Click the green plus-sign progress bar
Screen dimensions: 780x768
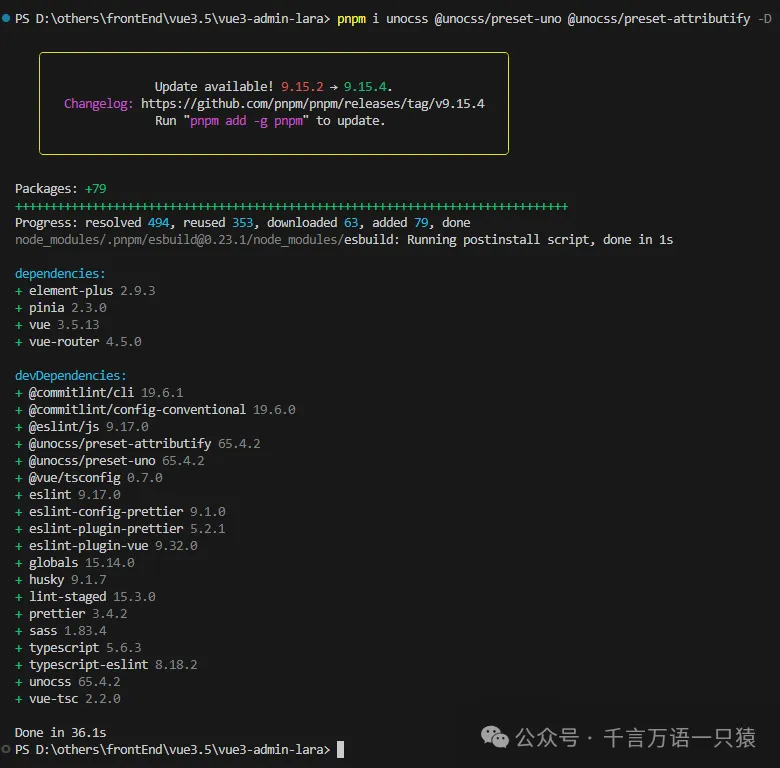pyautogui.click(x=291, y=205)
